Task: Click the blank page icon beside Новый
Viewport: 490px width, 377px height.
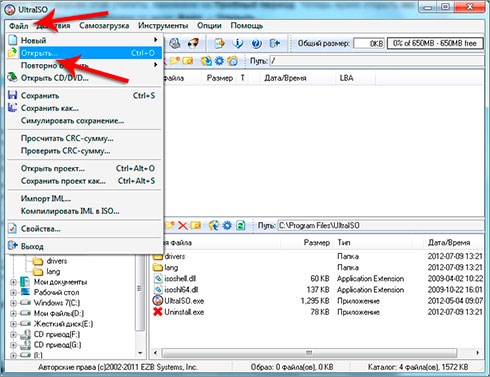Action: coord(13,40)
